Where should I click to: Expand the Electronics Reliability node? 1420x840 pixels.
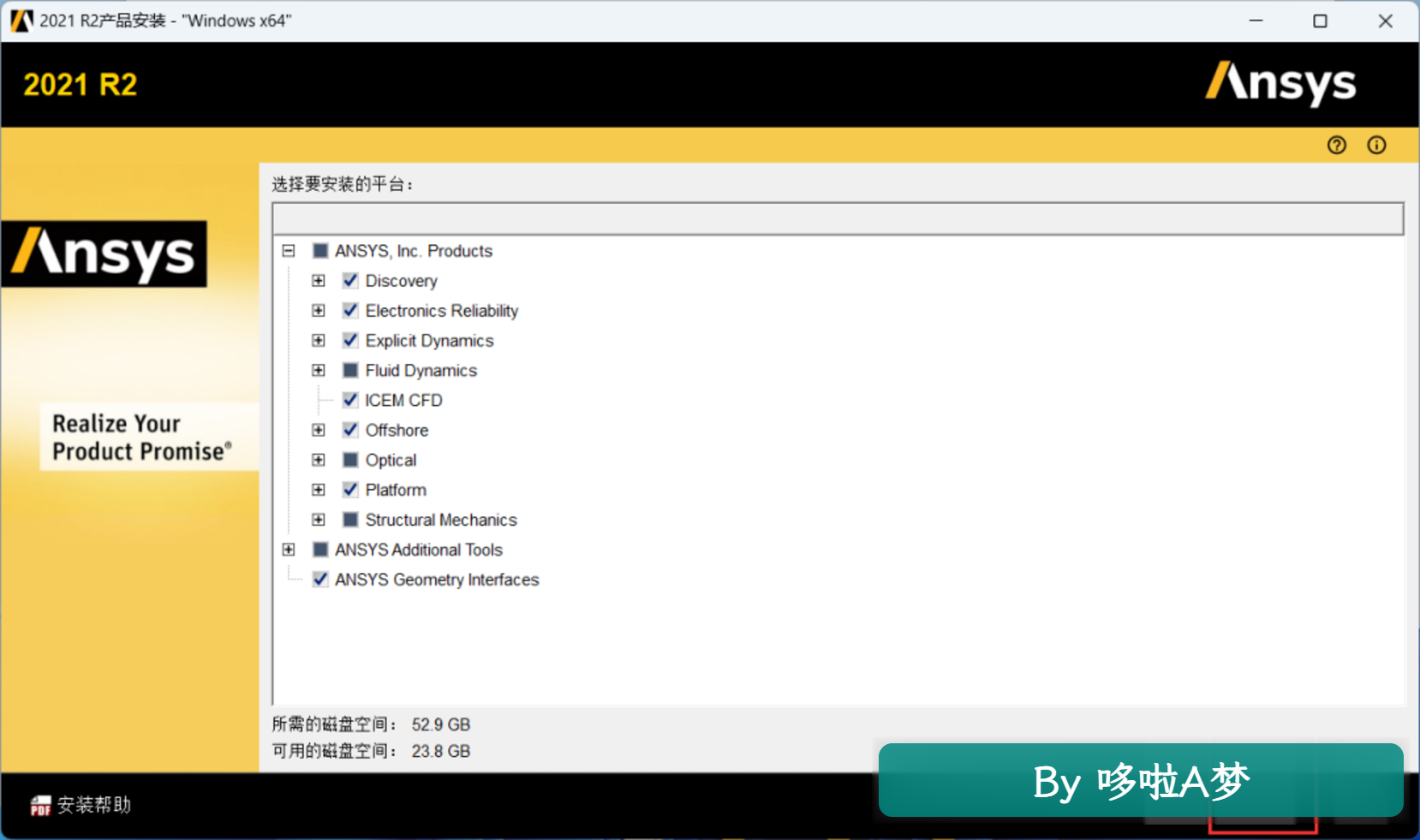click(x=319, y=311)
